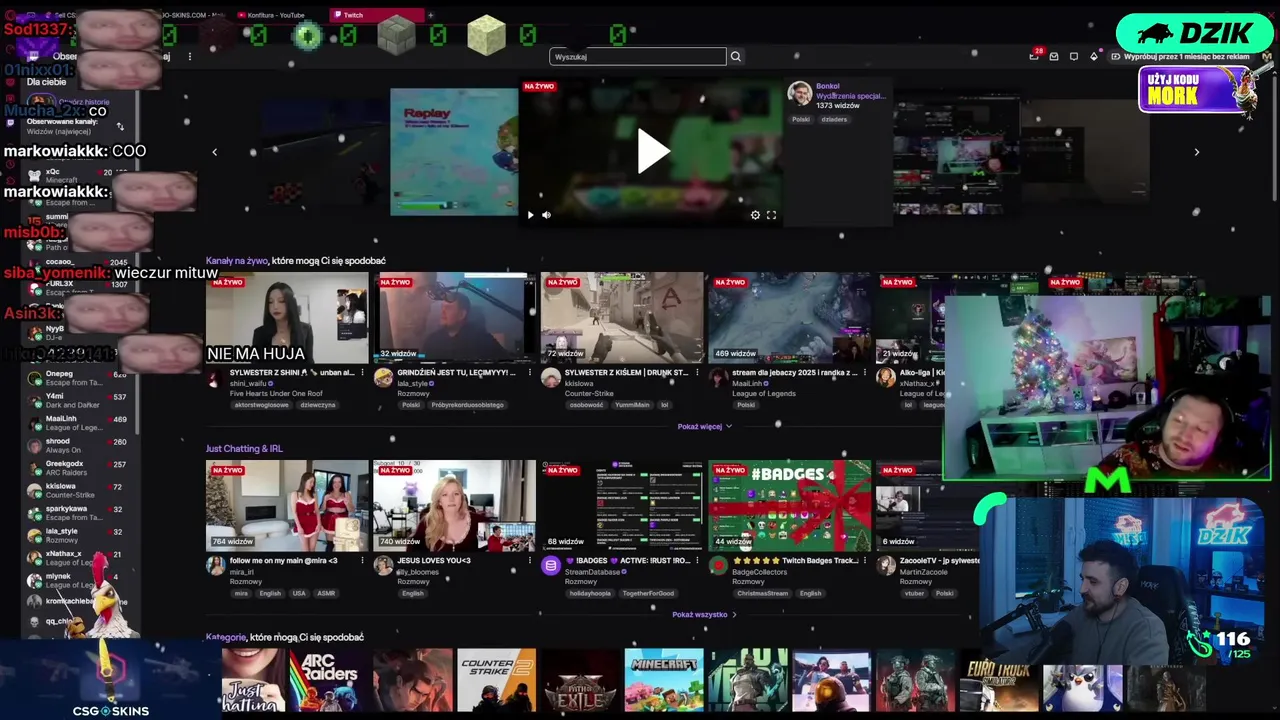Image resolution: width=1280 pixels, height=720 pixels.
Task: Open Path of Exile category card
Action: coord(581,680)
